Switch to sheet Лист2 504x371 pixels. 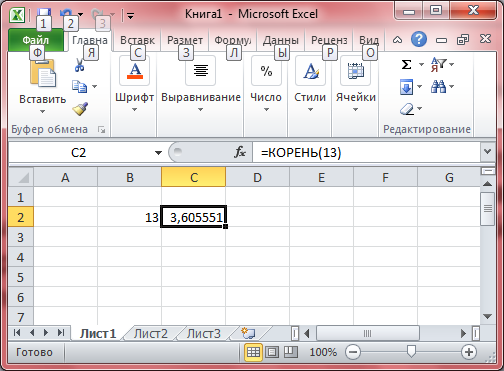tap(151, 333)
